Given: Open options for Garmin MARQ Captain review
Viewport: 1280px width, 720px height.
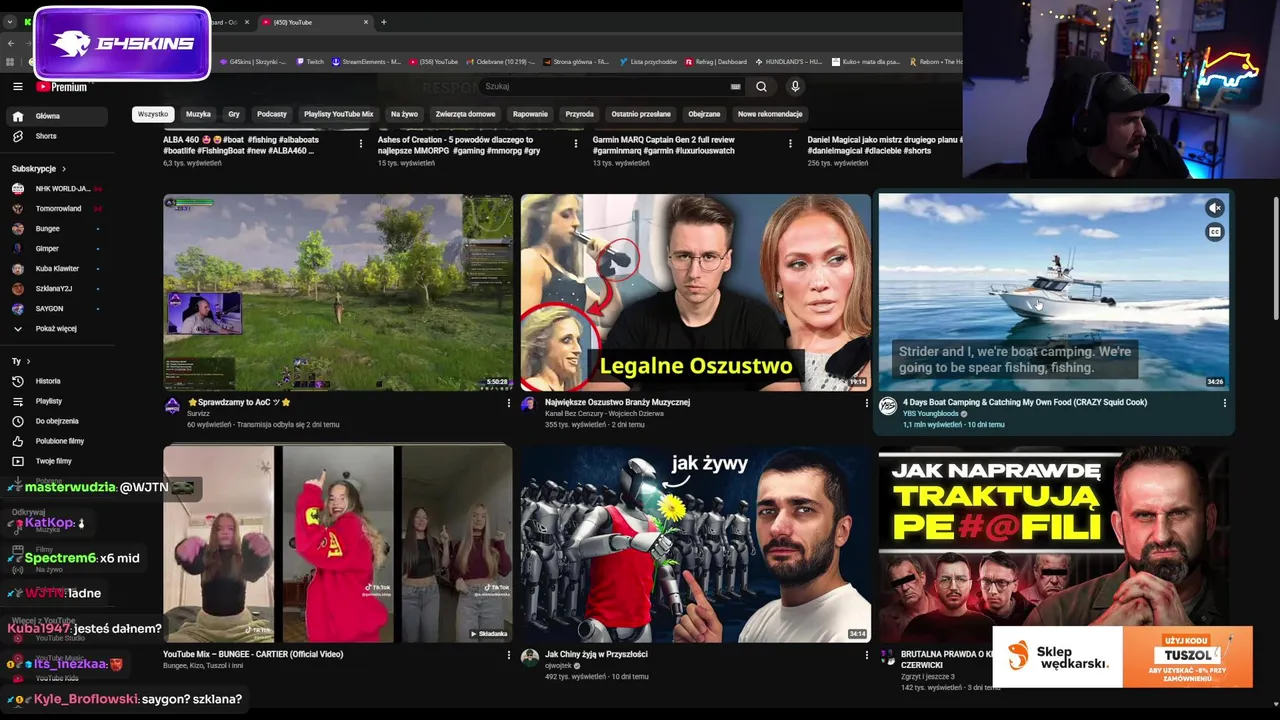Looking at the screenshot, I should point(791,144).
